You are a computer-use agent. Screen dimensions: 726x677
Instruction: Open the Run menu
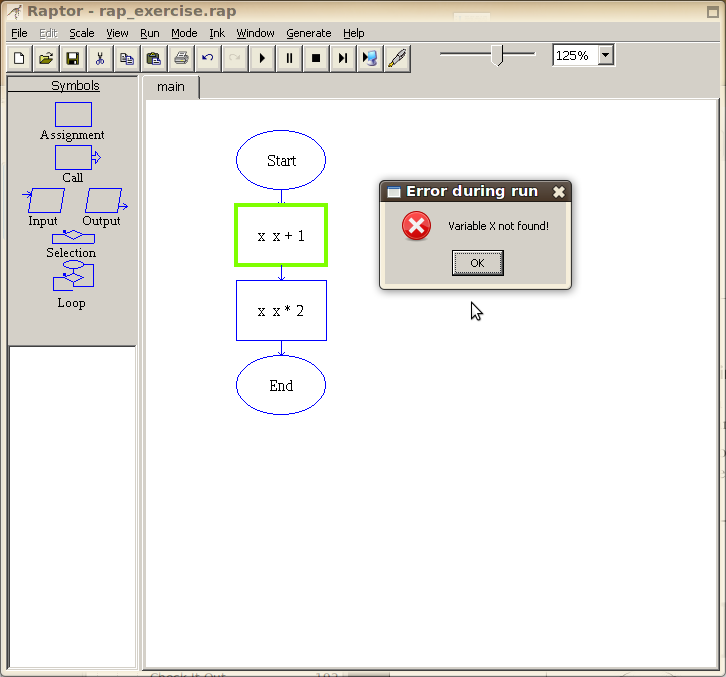[x=150, y=33]
